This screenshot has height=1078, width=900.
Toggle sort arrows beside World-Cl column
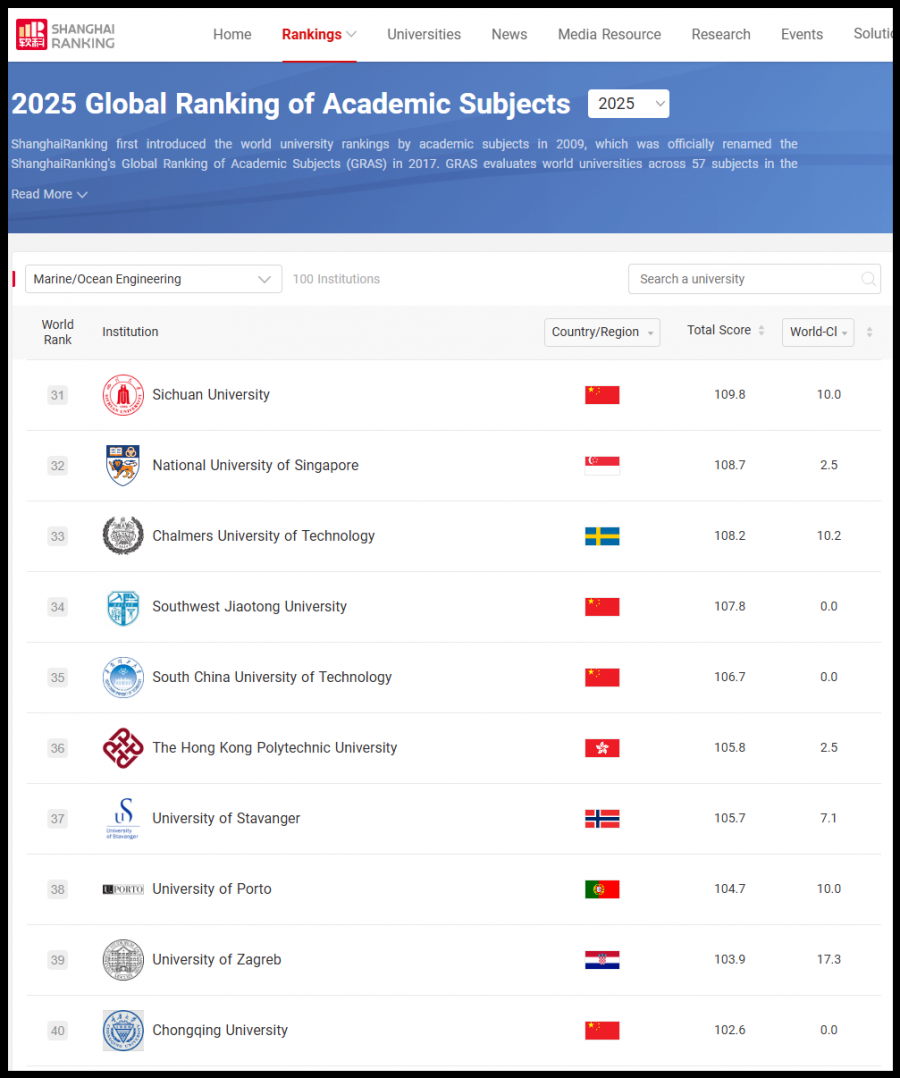pos(869,332)
